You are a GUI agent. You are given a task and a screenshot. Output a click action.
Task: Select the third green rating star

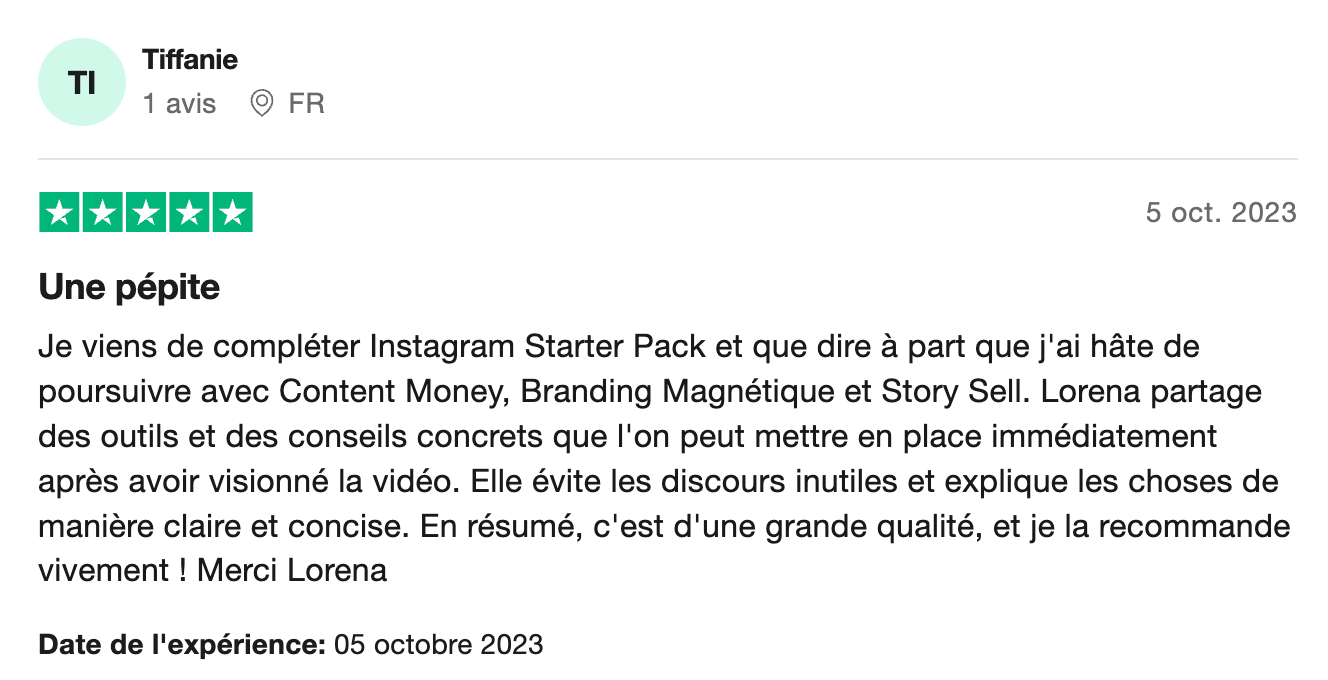(146, 212)
